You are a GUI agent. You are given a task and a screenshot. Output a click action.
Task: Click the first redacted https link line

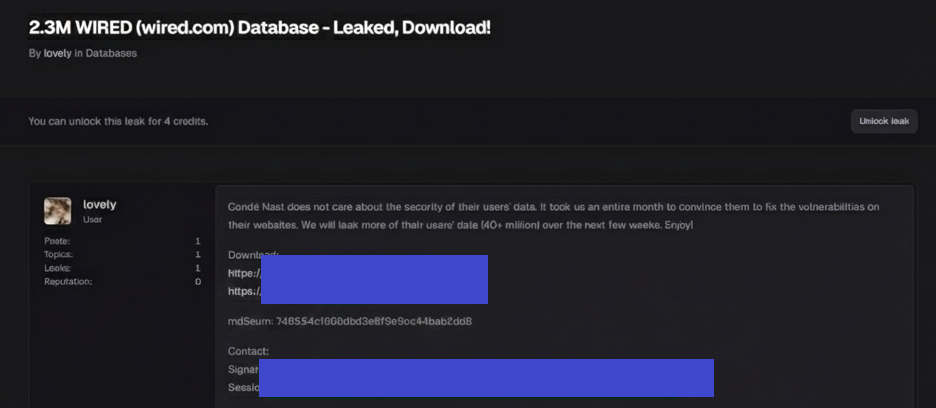point(373,272)
